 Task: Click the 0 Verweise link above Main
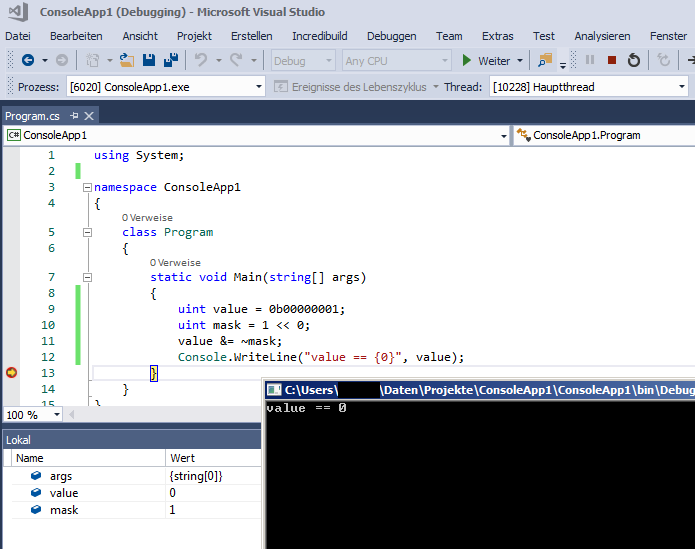[x=175, y=263]
